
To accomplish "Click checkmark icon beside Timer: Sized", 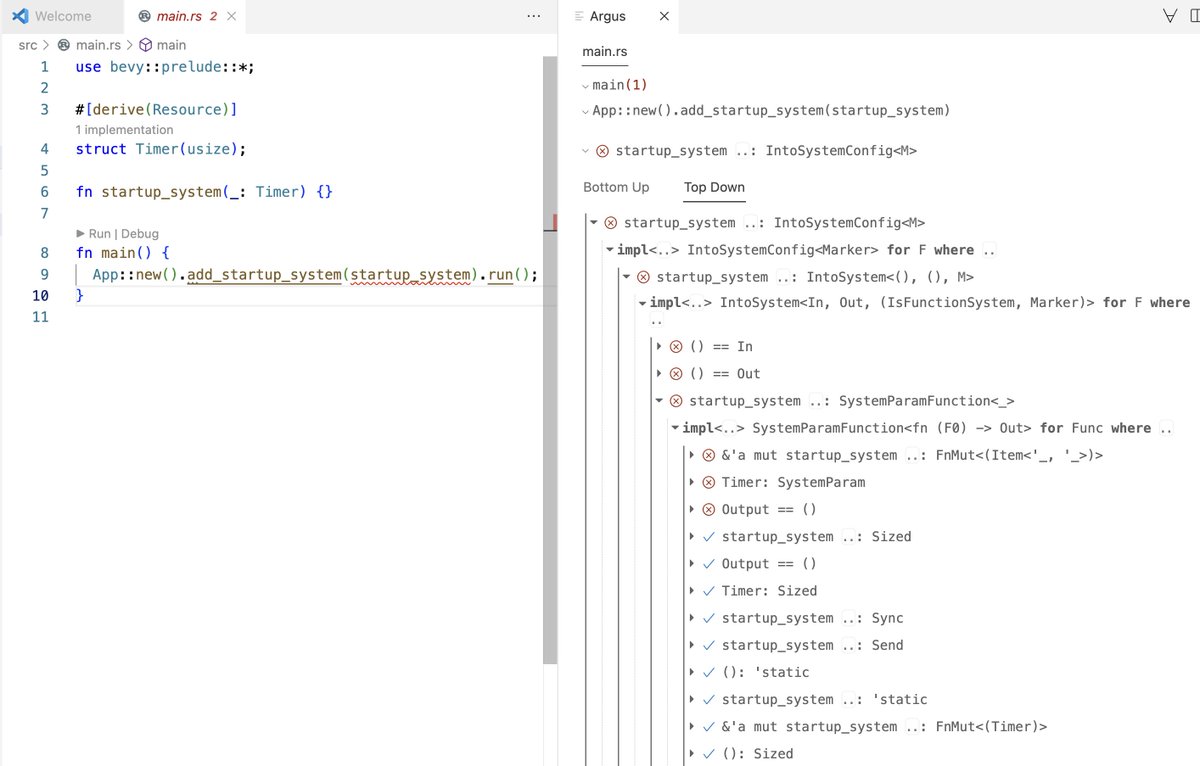I will (x=709, y=591).
